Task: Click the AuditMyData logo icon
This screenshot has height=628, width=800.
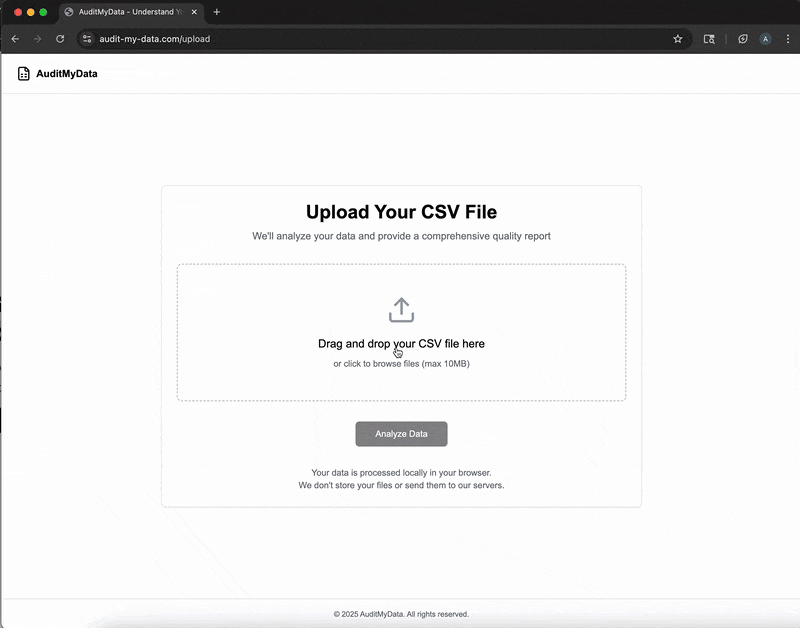Action: (24, 73)
